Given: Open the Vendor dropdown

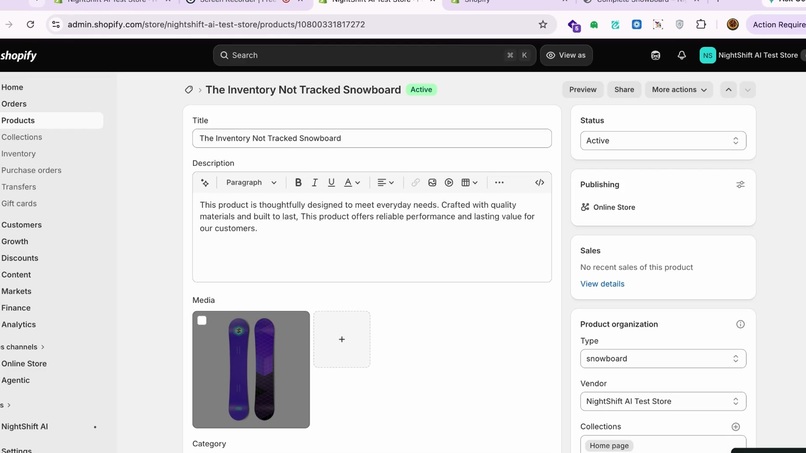Looking at the screenshot, I should tap(663, 402).
